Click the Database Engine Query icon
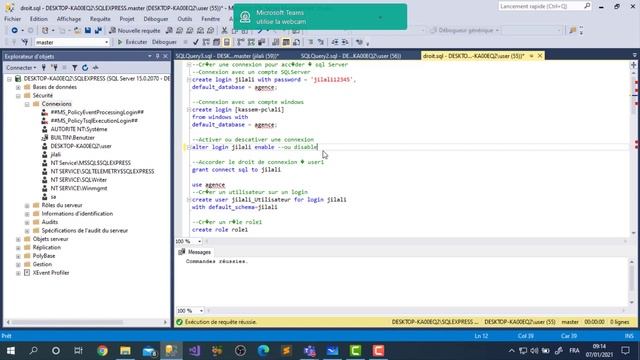The image size is (640, 360). [169, 30]
